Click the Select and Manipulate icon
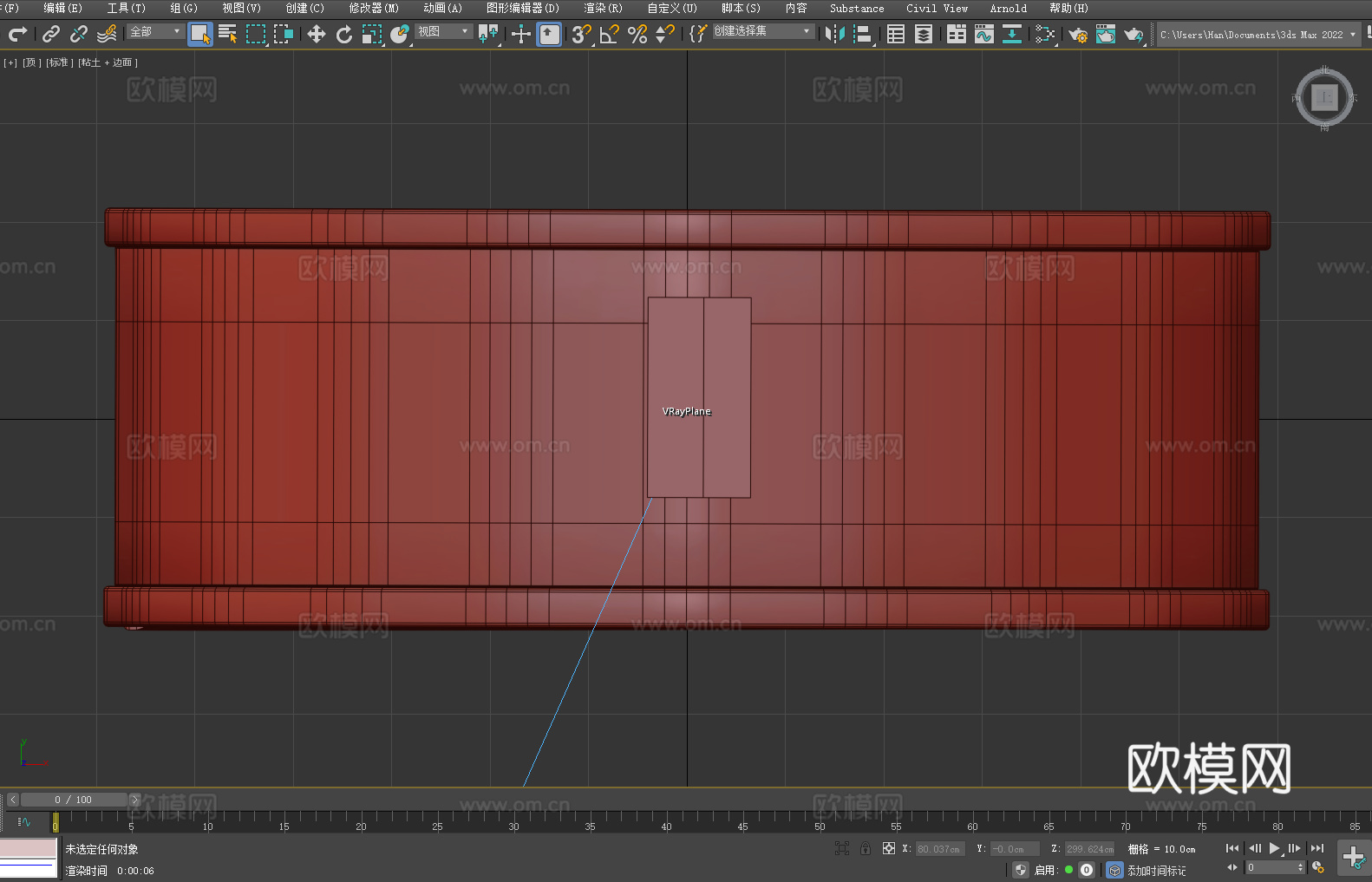 (521, 34)
